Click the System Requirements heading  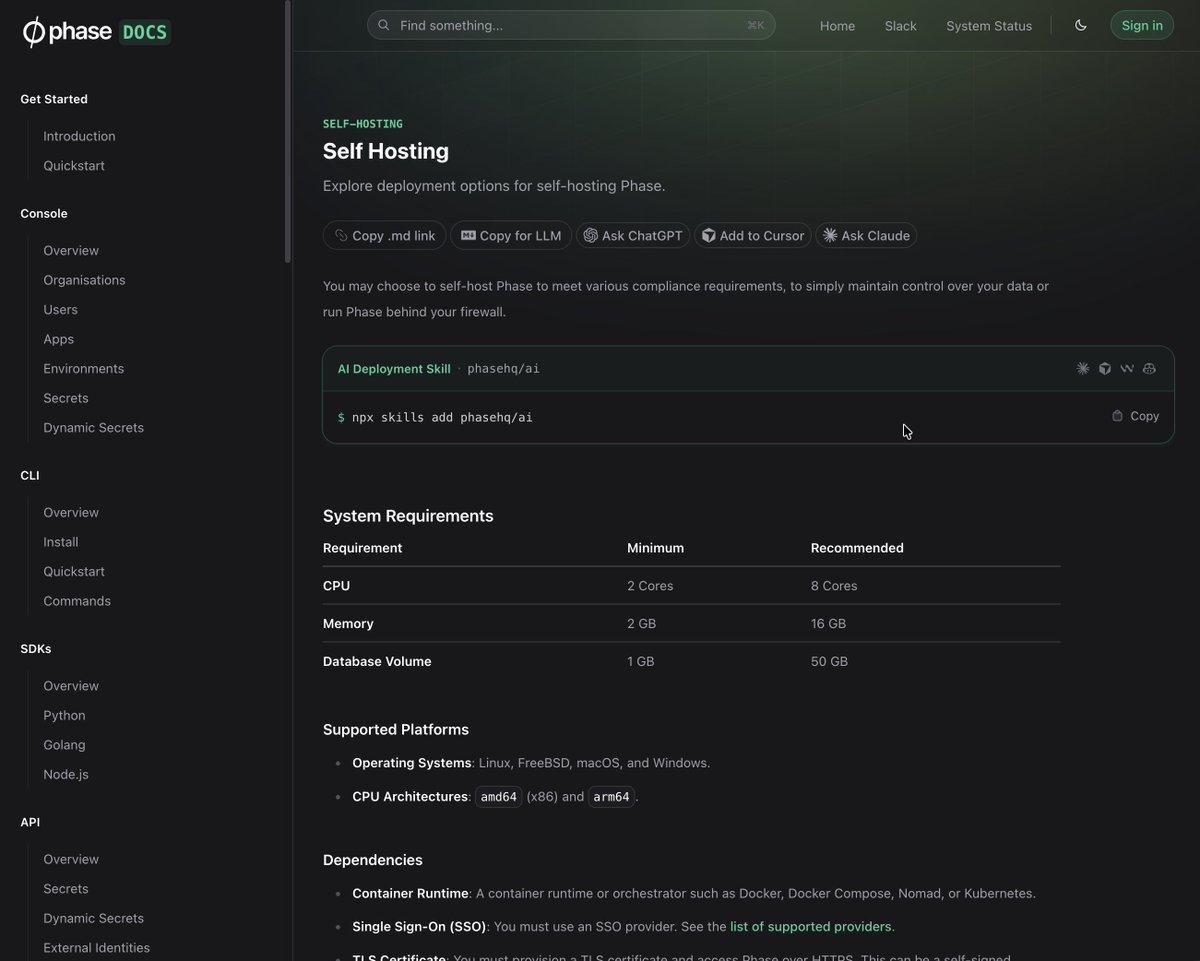[x=408, y=516]
